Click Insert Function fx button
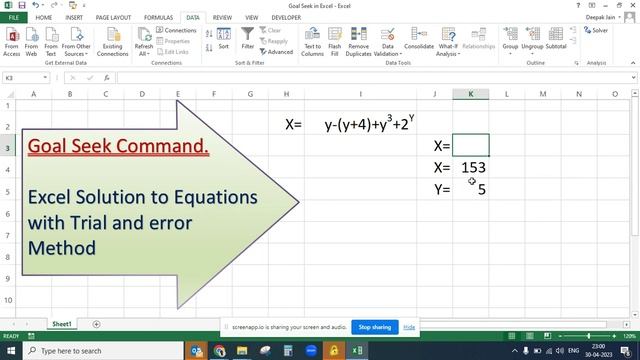 (107, 78)
